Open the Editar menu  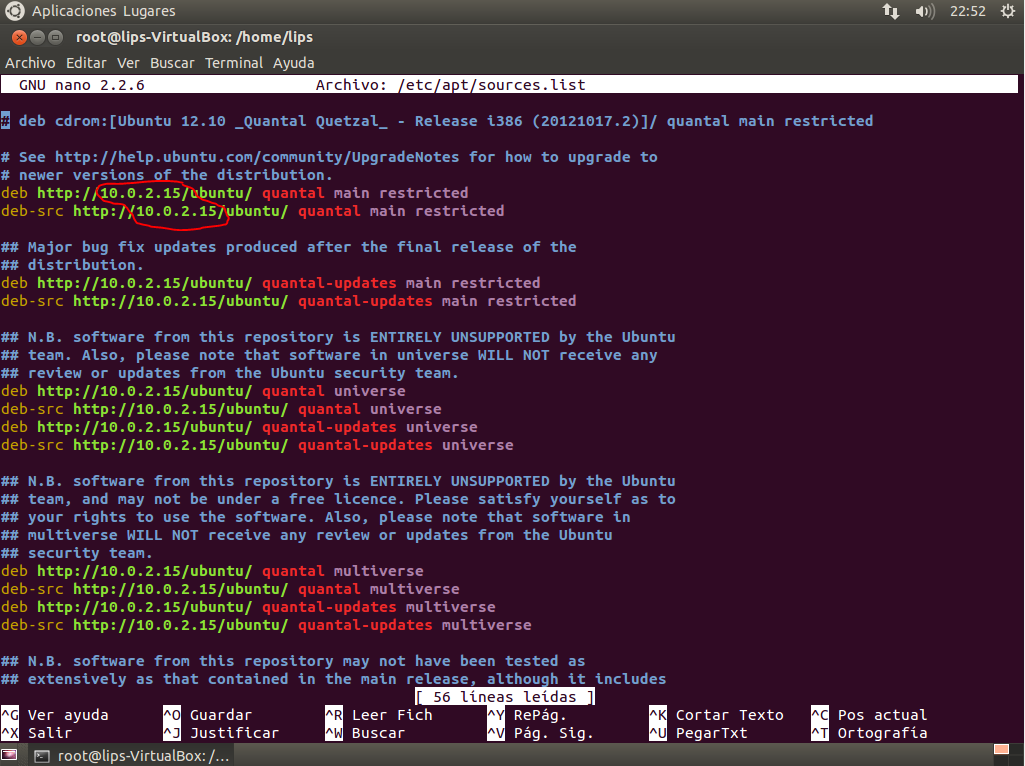pyautogui.click(x=86, y=63)
